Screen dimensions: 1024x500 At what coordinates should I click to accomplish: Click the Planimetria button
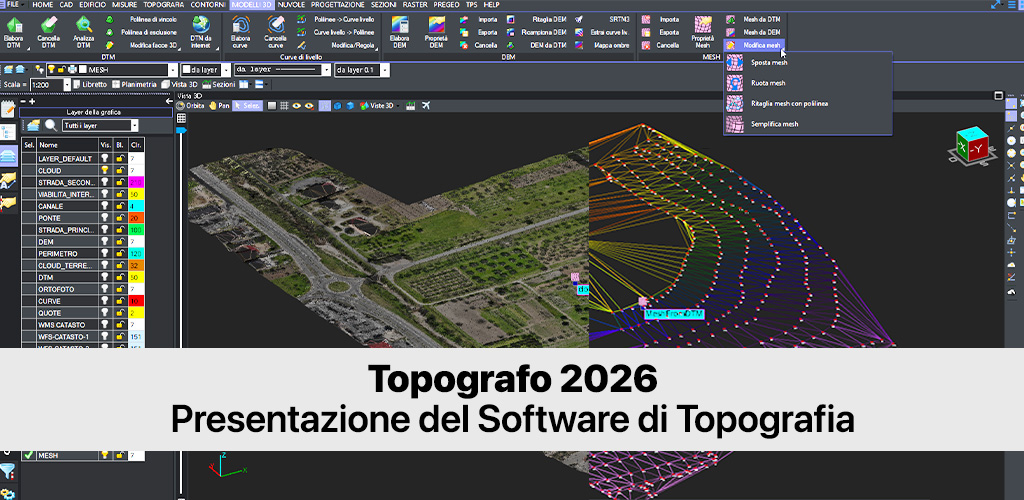point(135,84)
